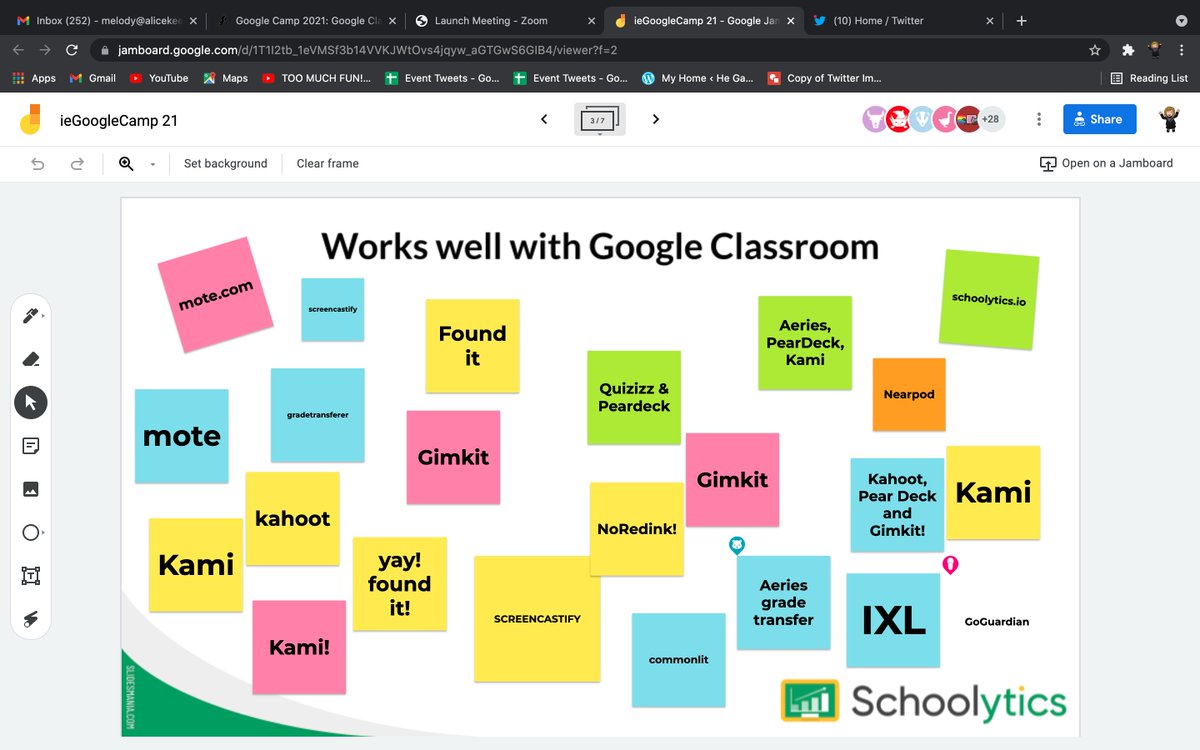Open Chrome menu three dots

(1181, 49)
